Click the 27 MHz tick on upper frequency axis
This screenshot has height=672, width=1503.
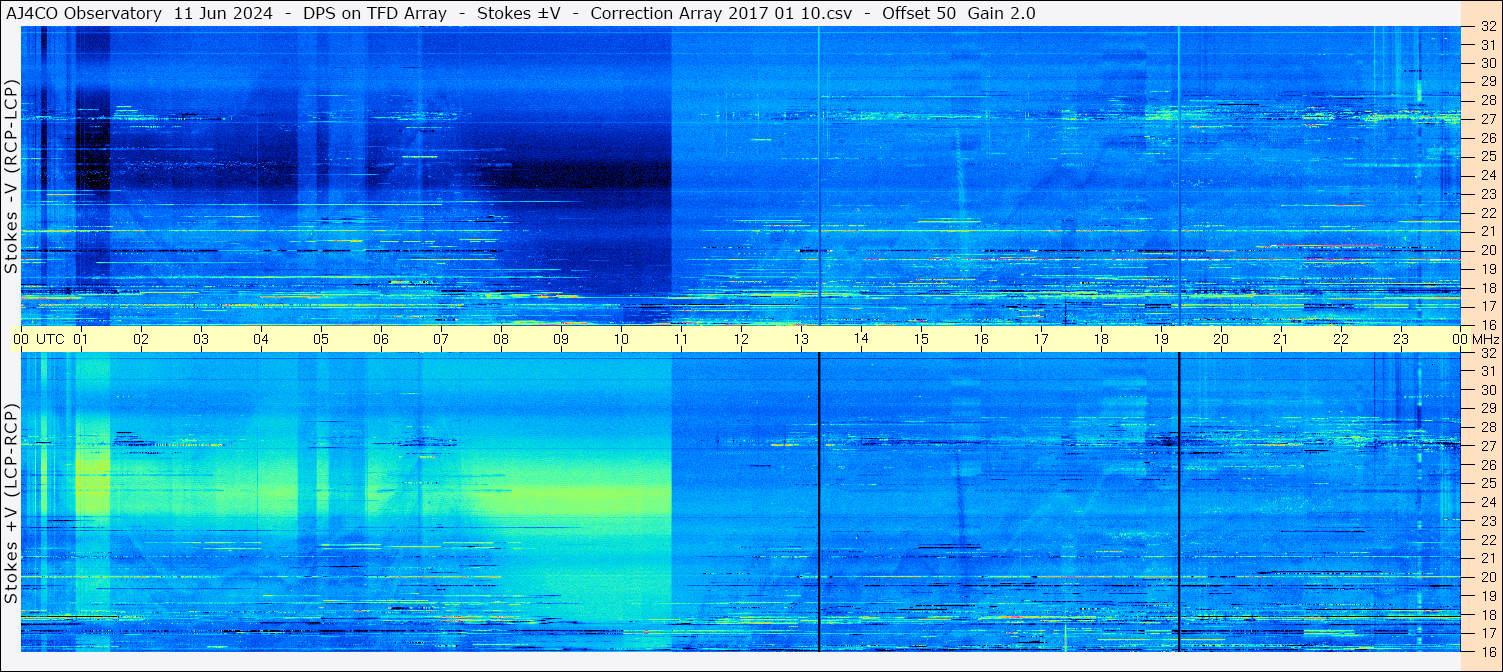pos(1488,118)
